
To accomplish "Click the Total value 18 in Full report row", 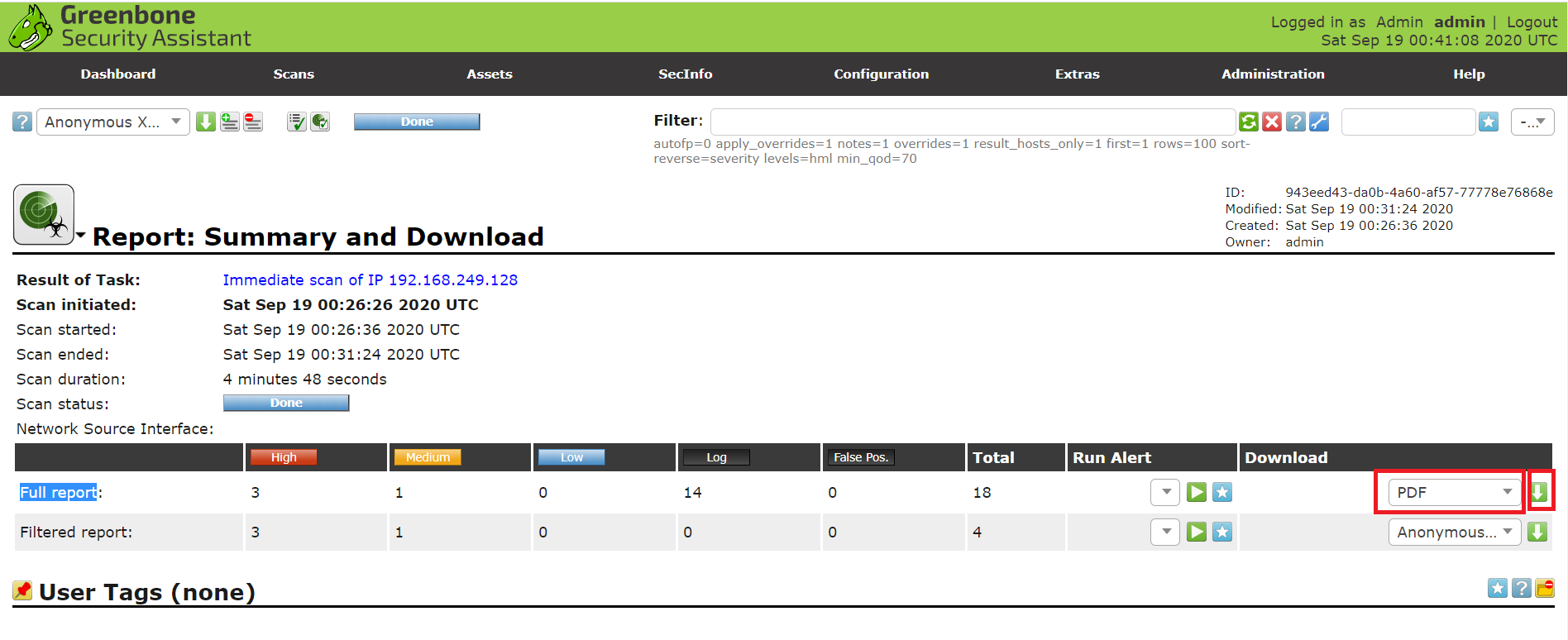I will [x=982, y=493].
